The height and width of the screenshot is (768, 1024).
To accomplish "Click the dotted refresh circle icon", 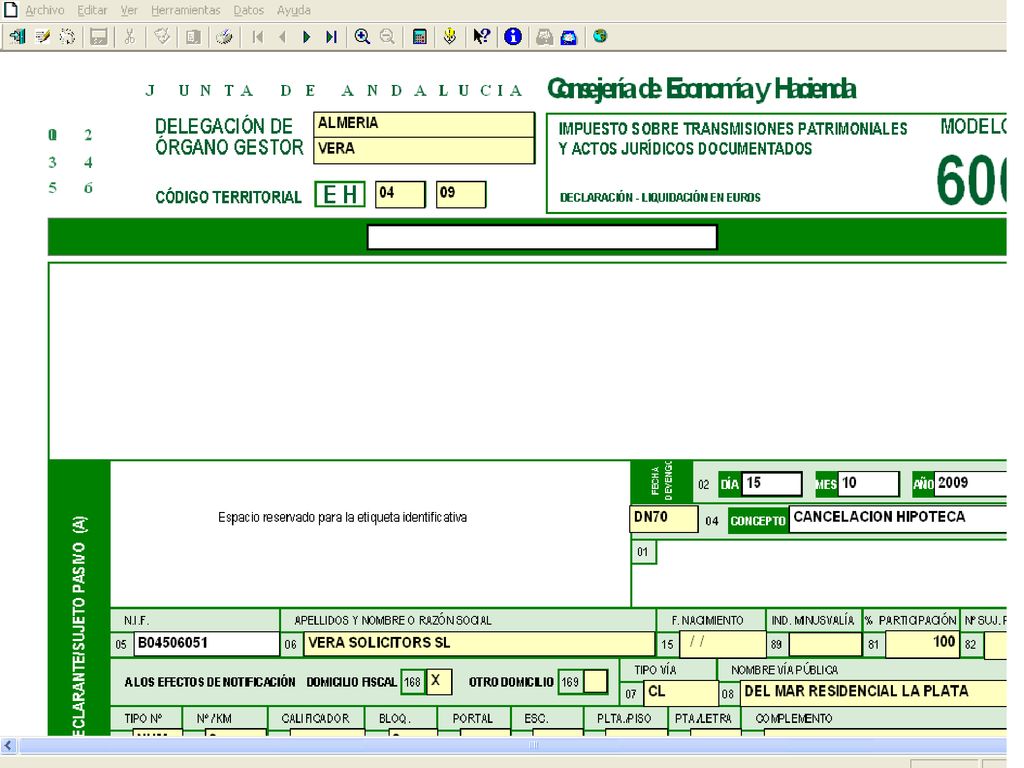I will pos(67,37).
